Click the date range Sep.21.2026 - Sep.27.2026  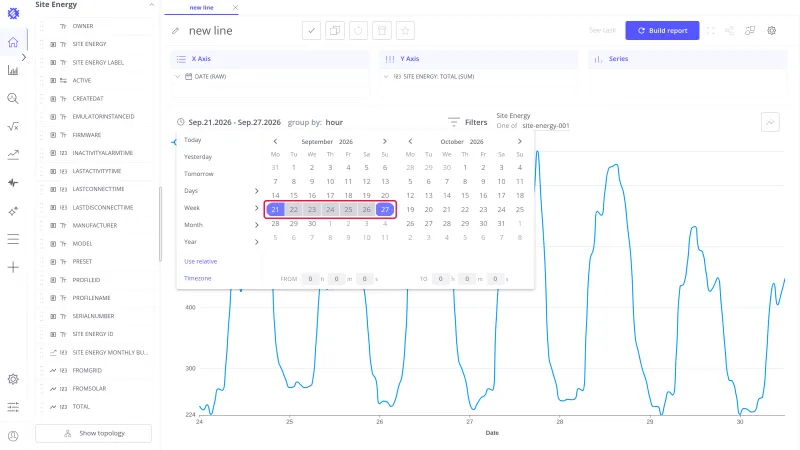tap(234, 122)
